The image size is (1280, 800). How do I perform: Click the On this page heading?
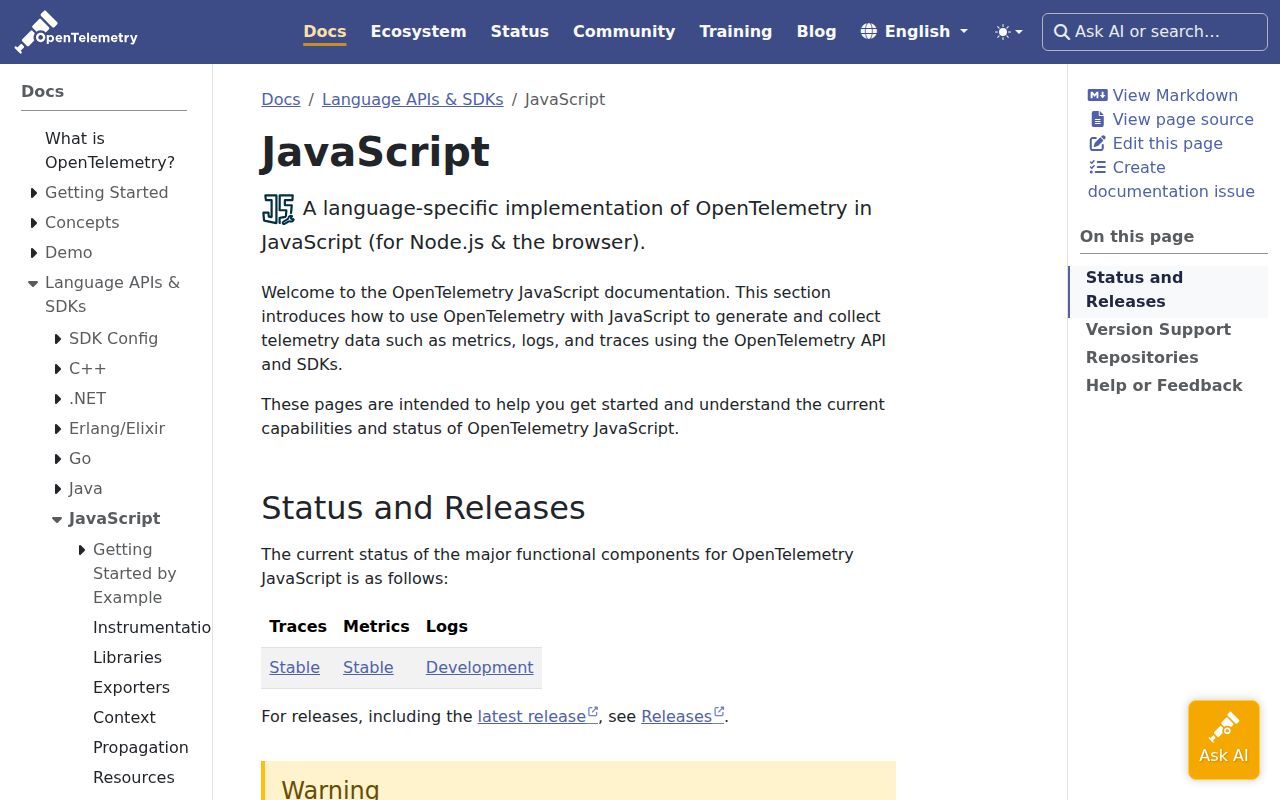1137,236
